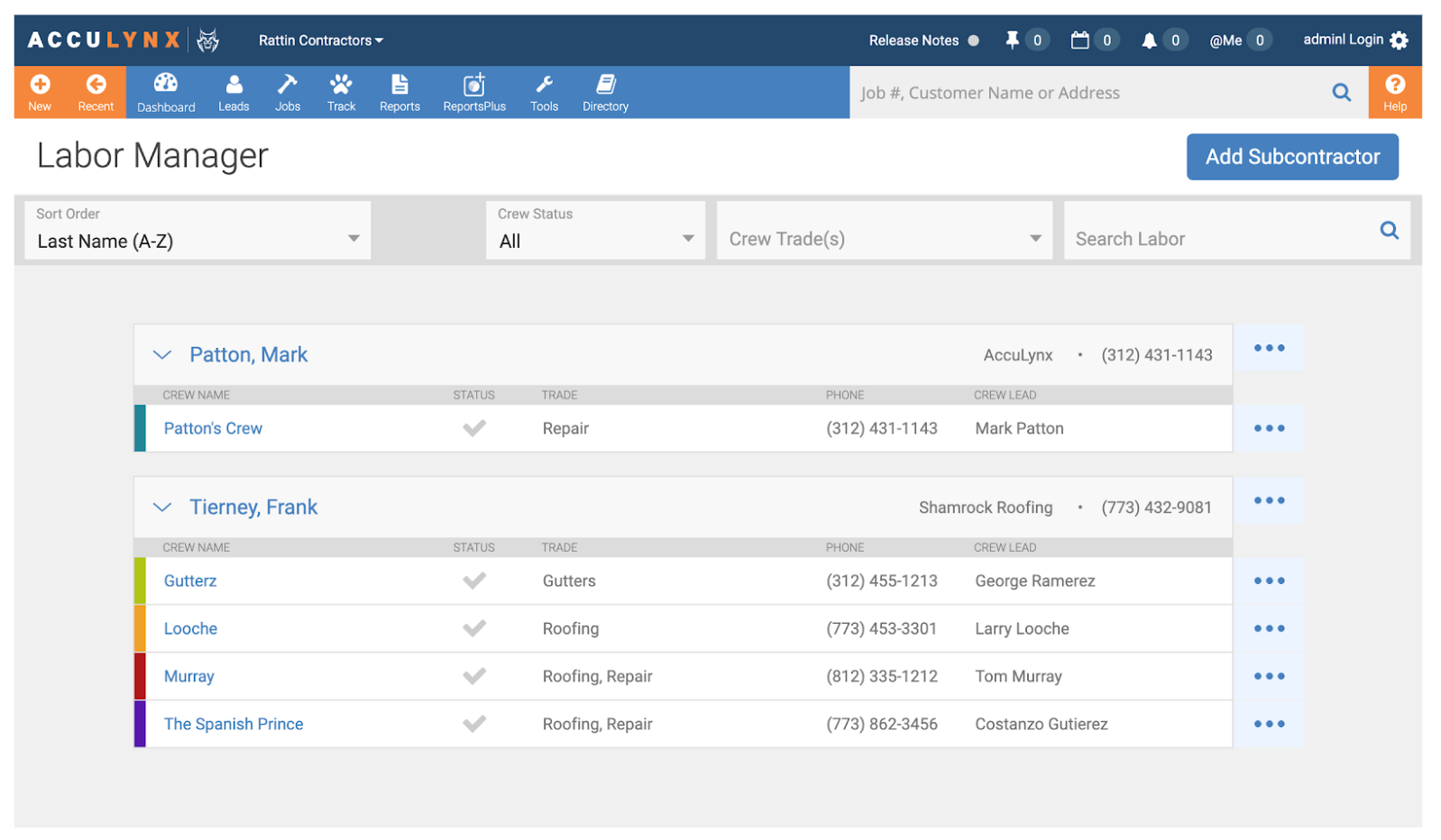Click the crew lead name George Ramerez
Viewport: 1441px width, 840px height.
click(x=1035, y=580)
